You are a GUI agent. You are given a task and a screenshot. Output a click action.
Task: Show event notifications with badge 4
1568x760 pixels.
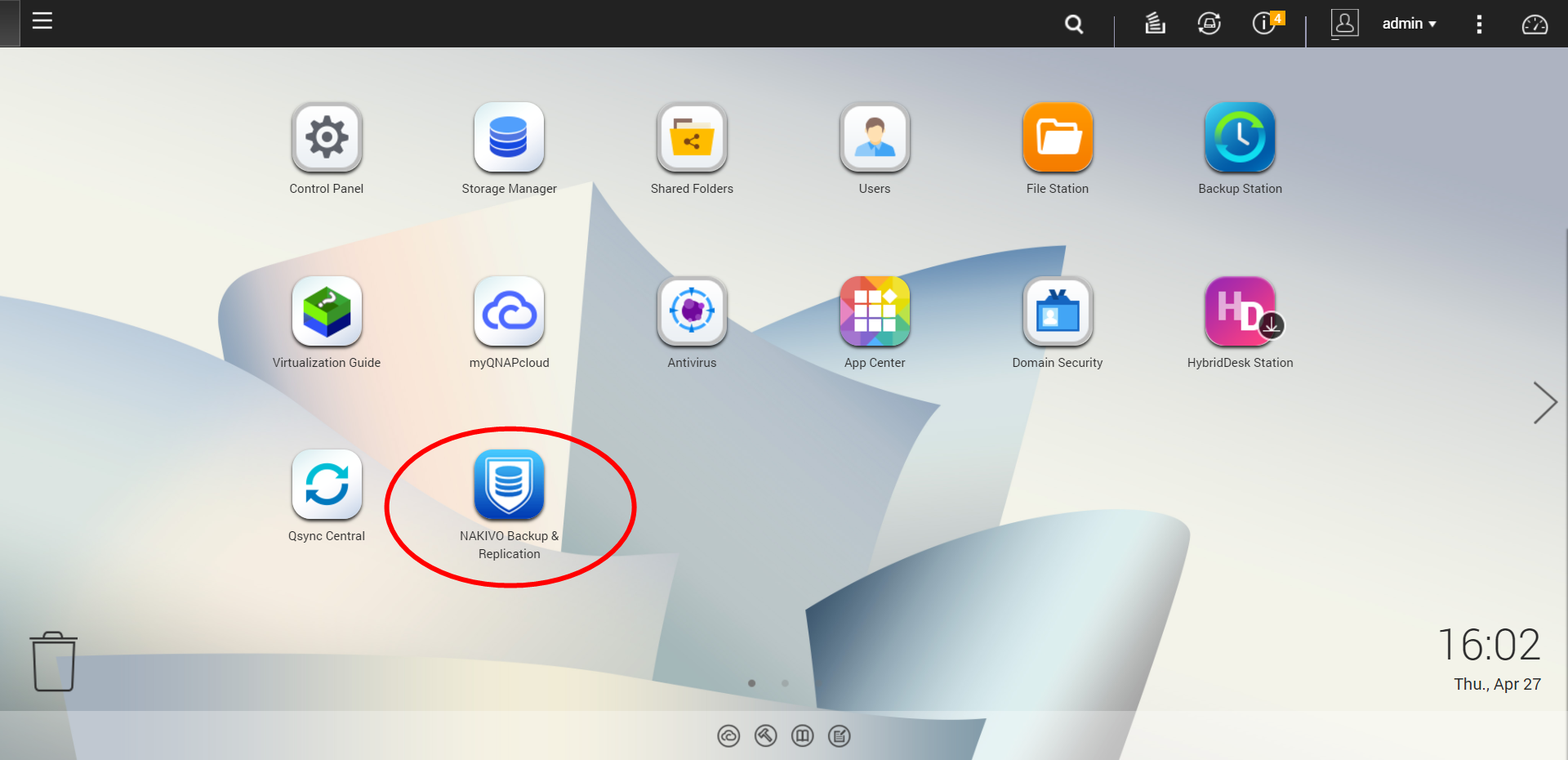coord(1265,24)
